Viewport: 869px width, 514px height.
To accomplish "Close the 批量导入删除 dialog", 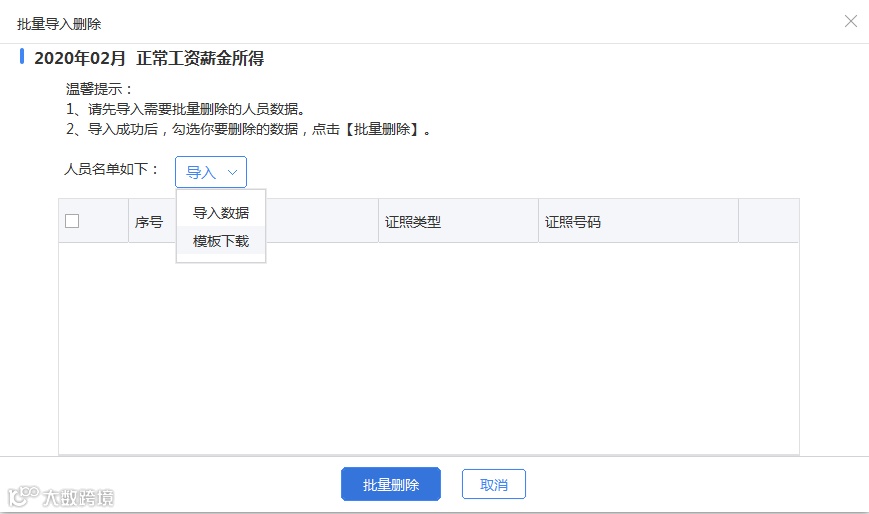I will (x=851, y=21).
